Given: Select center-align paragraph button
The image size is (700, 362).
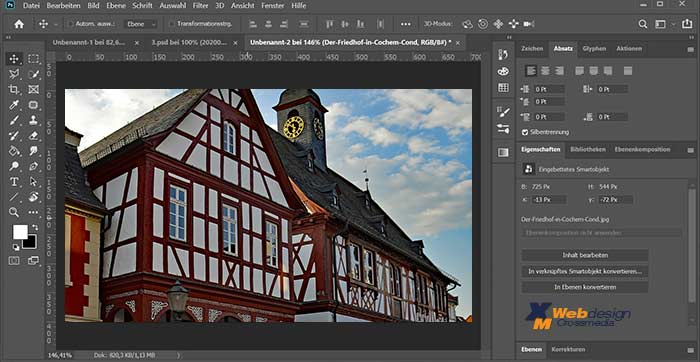Looking at the screenshot, I should tap(545, 71).
